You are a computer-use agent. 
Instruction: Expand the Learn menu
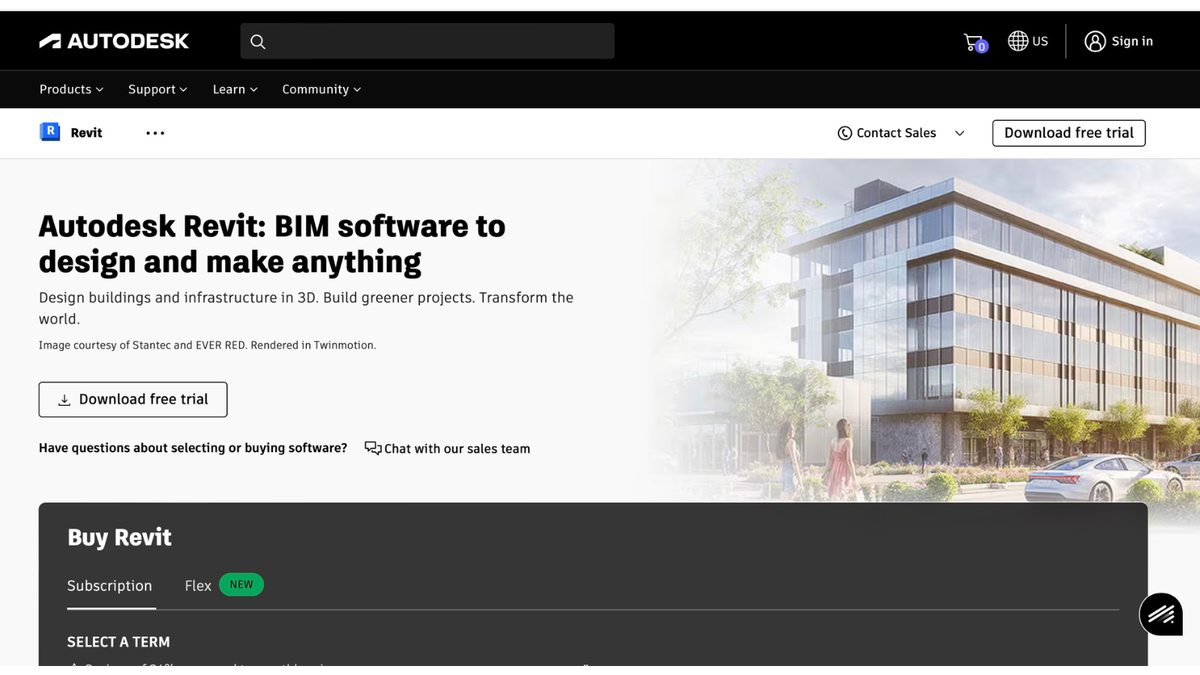pyautogui.click(x=234, y=89)
